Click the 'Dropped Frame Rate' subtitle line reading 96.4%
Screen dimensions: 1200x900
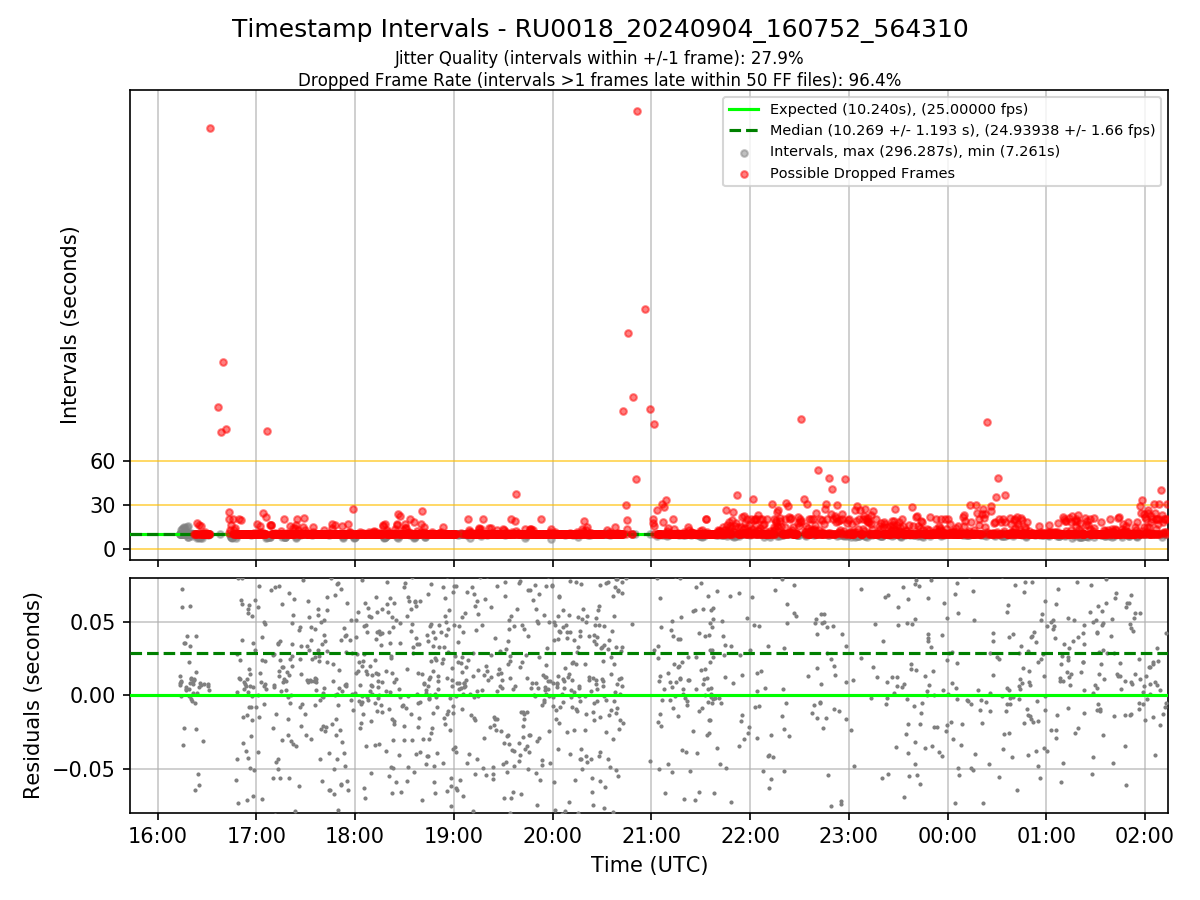pyautogui.click(x=599, y=80)
